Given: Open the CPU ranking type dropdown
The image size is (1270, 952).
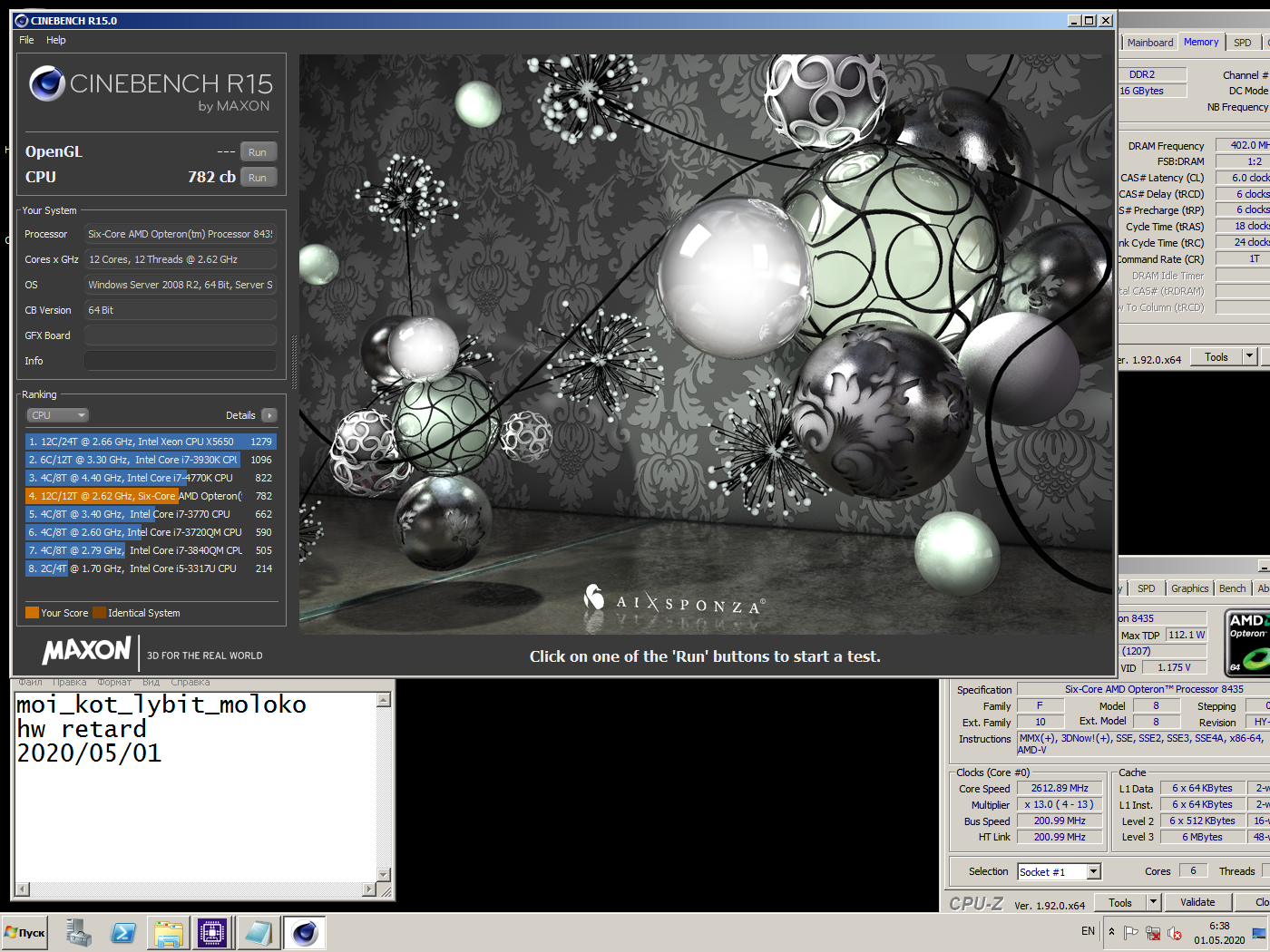Looking at the screenshot, I should click(57, 415).
